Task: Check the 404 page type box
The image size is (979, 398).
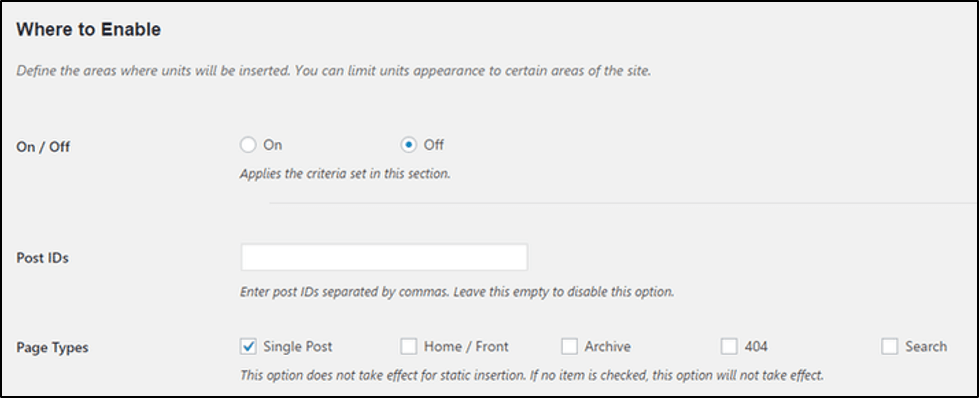Action: coord(729,346)
